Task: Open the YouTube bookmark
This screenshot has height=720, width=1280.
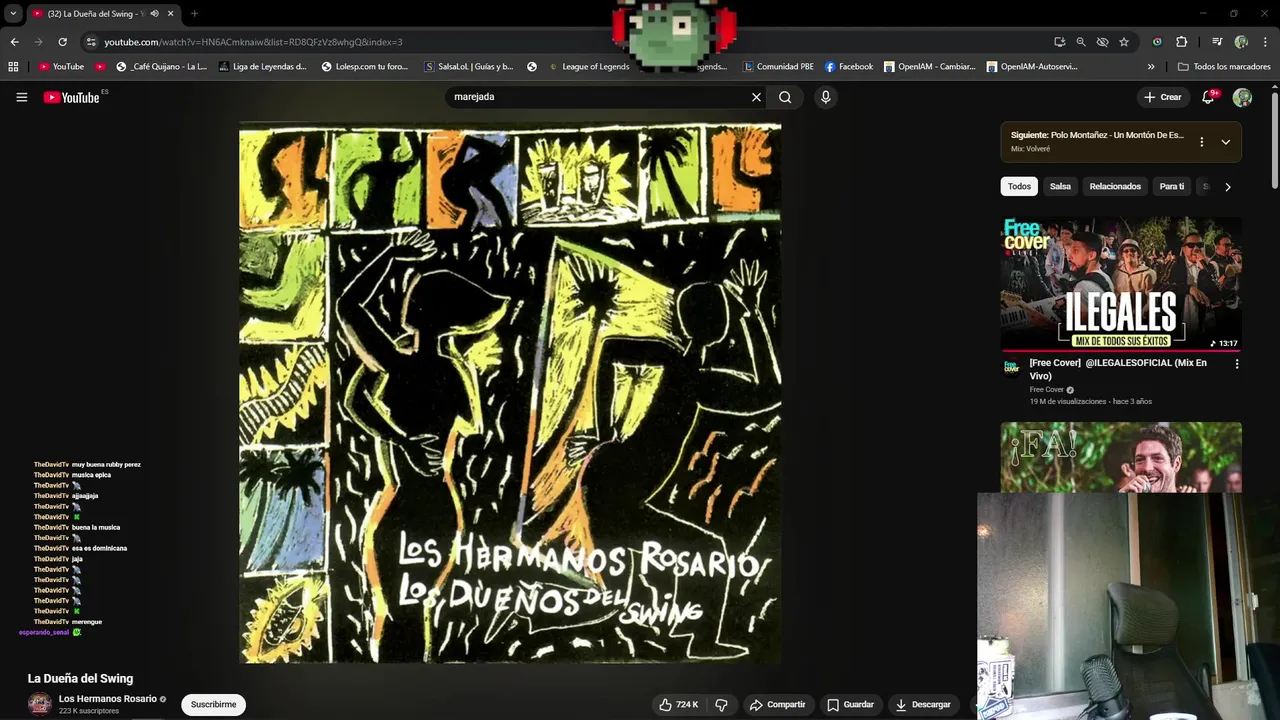Action: coord(61,67)
